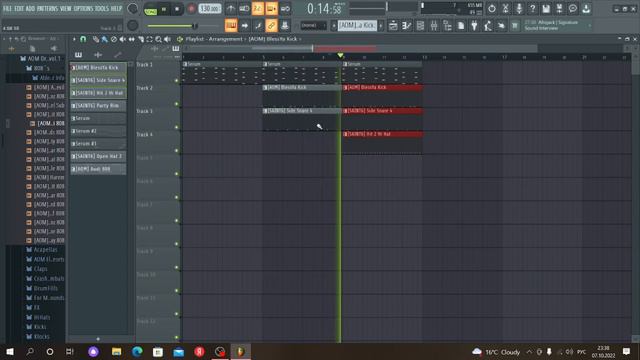Open Microsoft Edge from the taskbar
The height and width of the screenshot is (360, 640).
tap(137, 351)
